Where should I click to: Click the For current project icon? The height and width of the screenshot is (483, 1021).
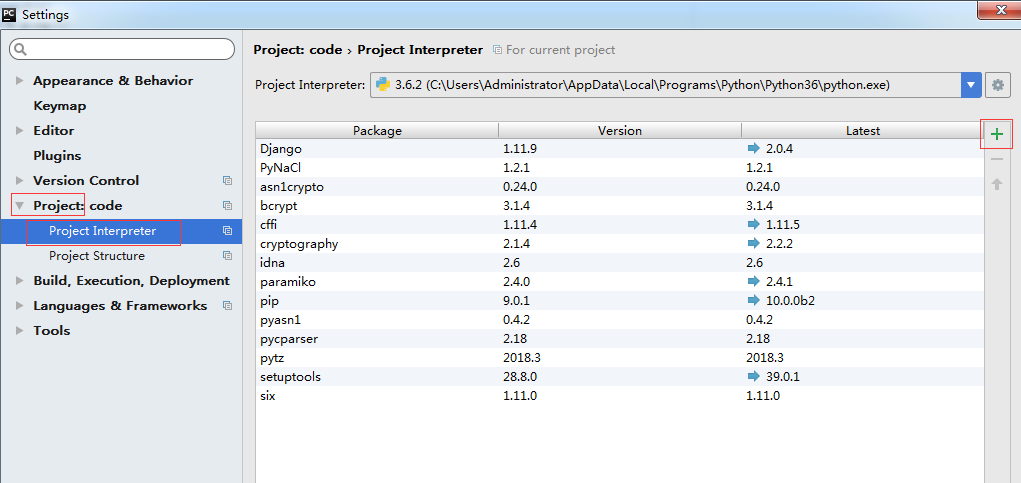497,50
